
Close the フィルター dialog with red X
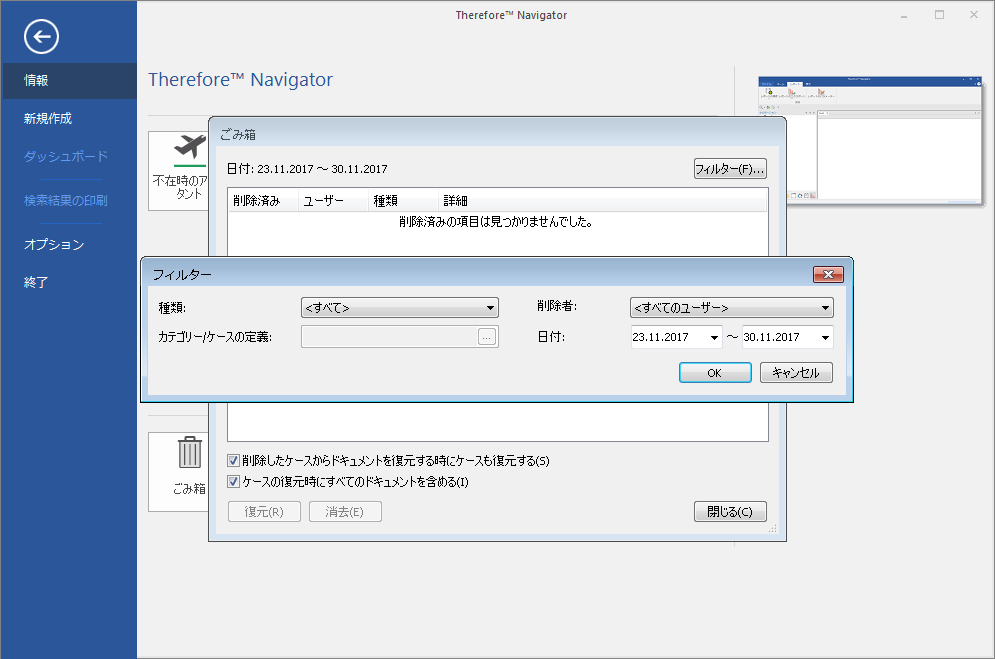pos(828,274)
